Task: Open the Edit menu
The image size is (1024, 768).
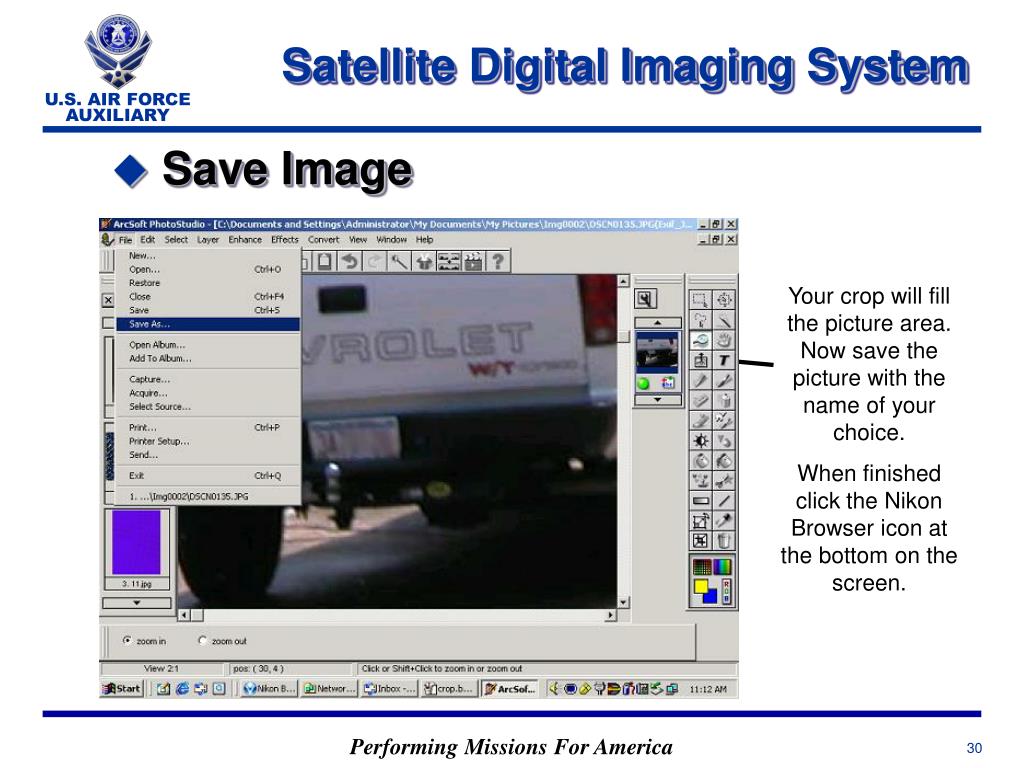Action: tap(148, 240)
